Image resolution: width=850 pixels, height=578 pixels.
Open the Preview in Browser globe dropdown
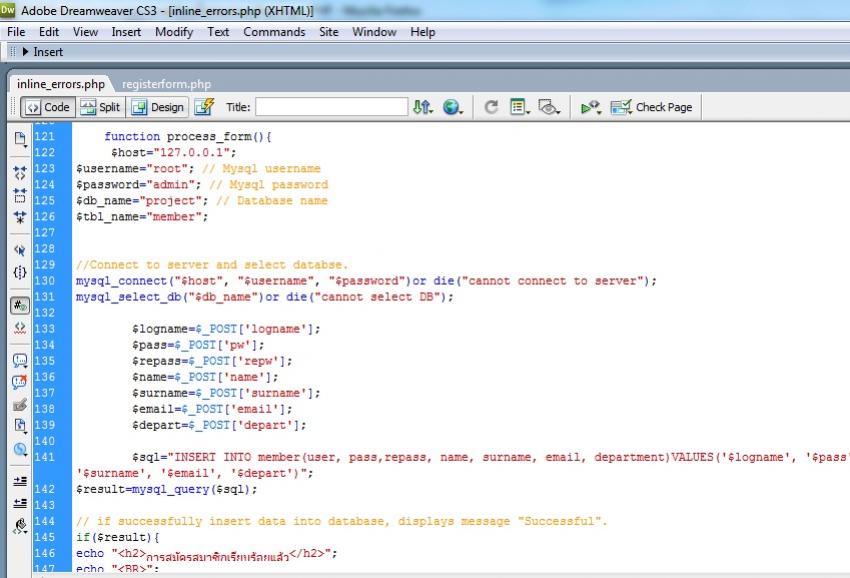tap(453, 107)
